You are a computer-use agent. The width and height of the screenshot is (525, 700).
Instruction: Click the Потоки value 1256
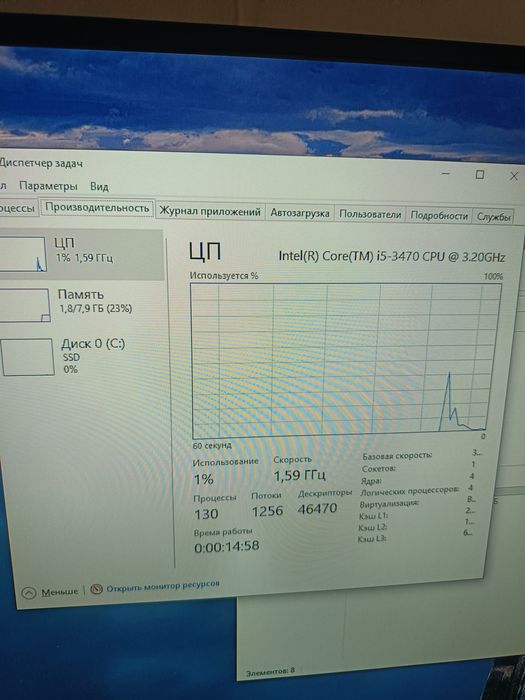[267, 511]
